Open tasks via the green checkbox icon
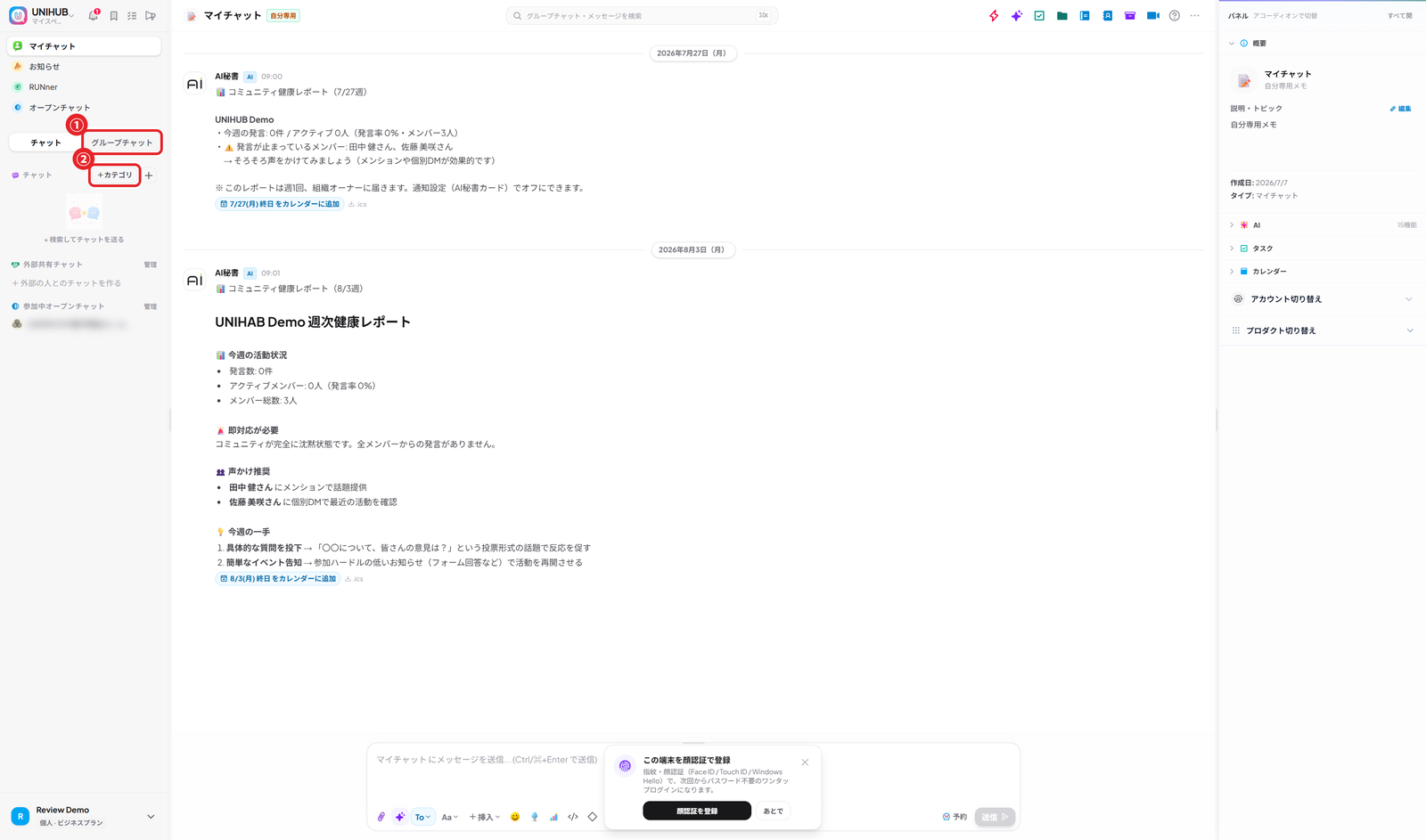The image size is (1426, 840). [x=1039, y=16]
